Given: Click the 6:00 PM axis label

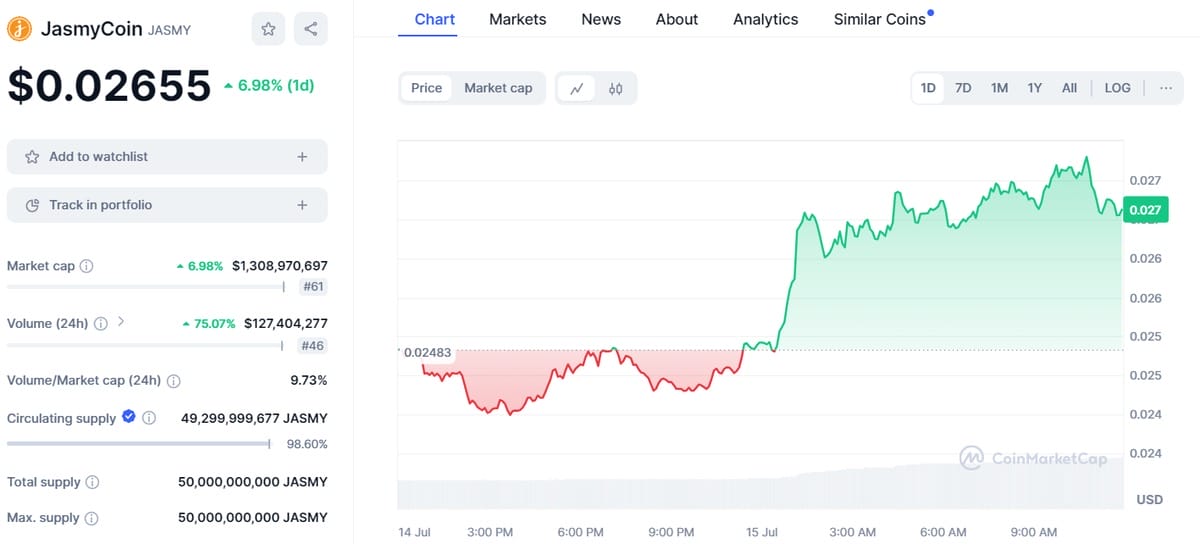Looking at the screenshot, I should [x=580, y=532].
